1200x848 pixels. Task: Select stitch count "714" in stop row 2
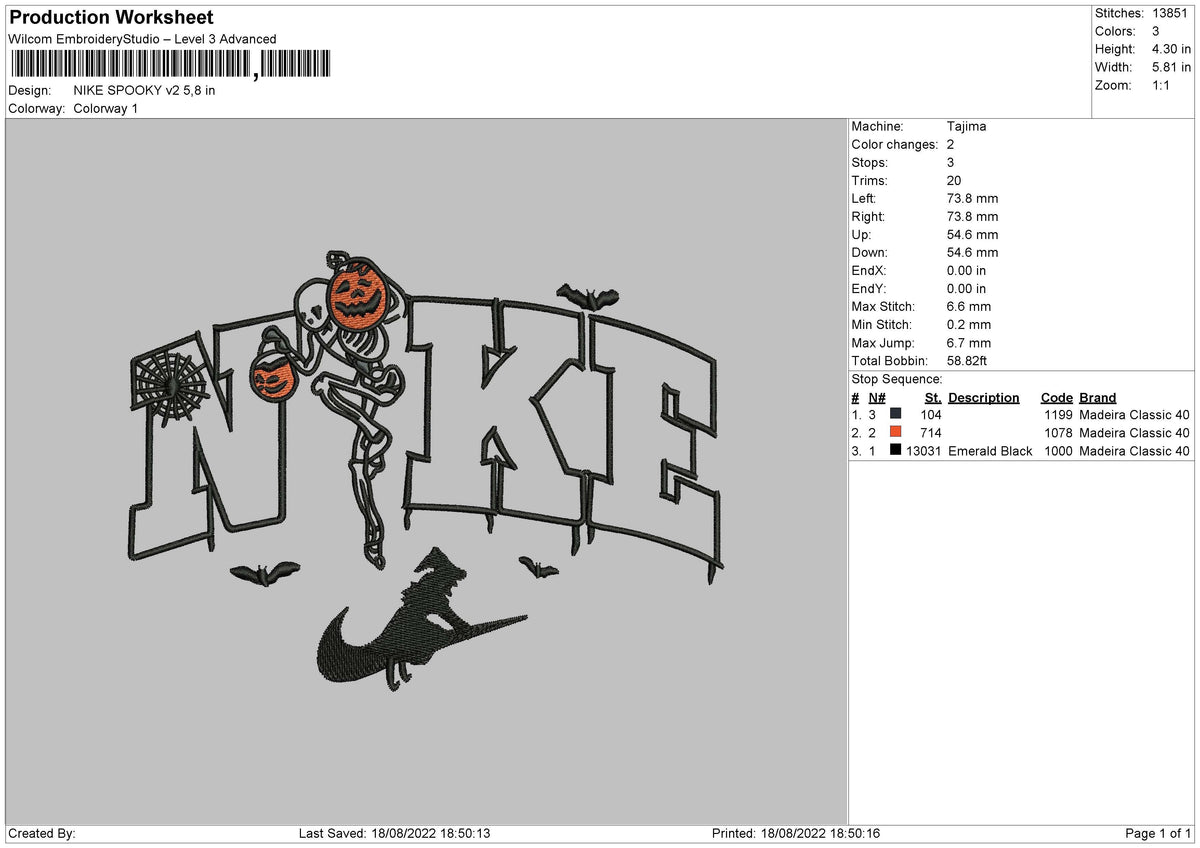tap(931, 433)
